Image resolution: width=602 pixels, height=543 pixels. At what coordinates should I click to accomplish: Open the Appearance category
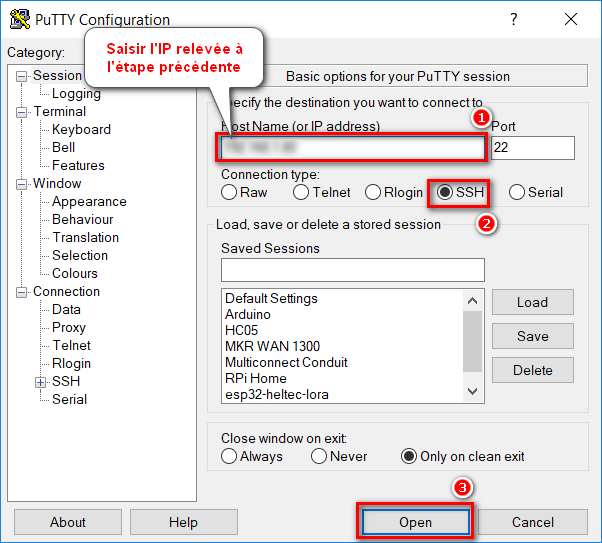(x=89, y=202)
